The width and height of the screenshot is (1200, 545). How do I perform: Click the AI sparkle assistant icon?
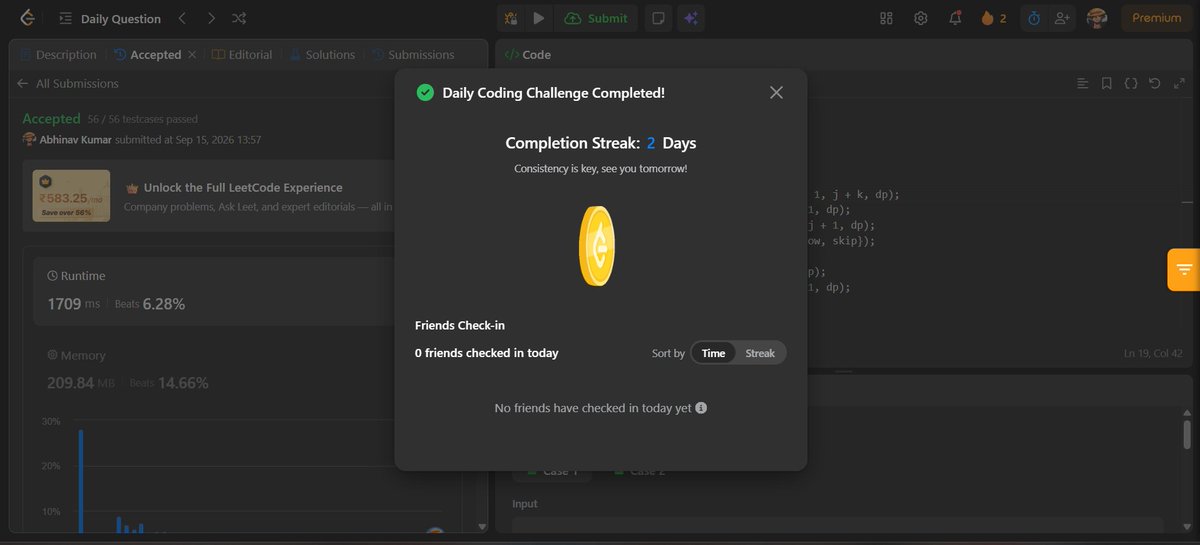click(689, 18)
